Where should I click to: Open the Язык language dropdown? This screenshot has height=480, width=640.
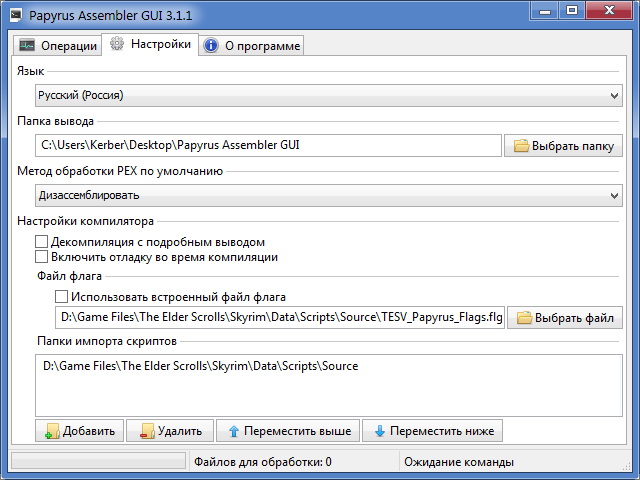328,95
